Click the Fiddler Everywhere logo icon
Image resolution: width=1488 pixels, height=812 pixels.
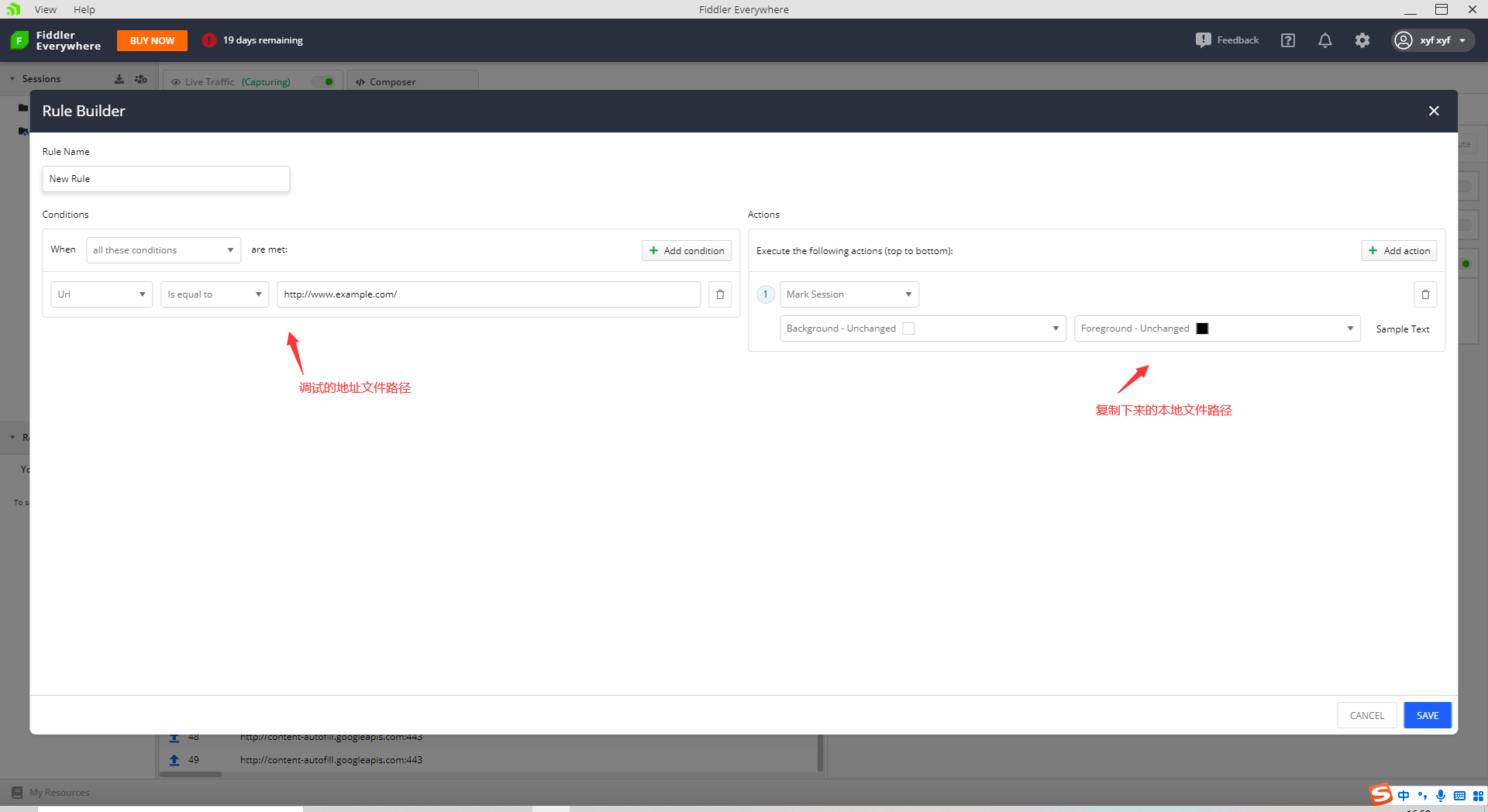pyautogui.click(x=19, y=40)
